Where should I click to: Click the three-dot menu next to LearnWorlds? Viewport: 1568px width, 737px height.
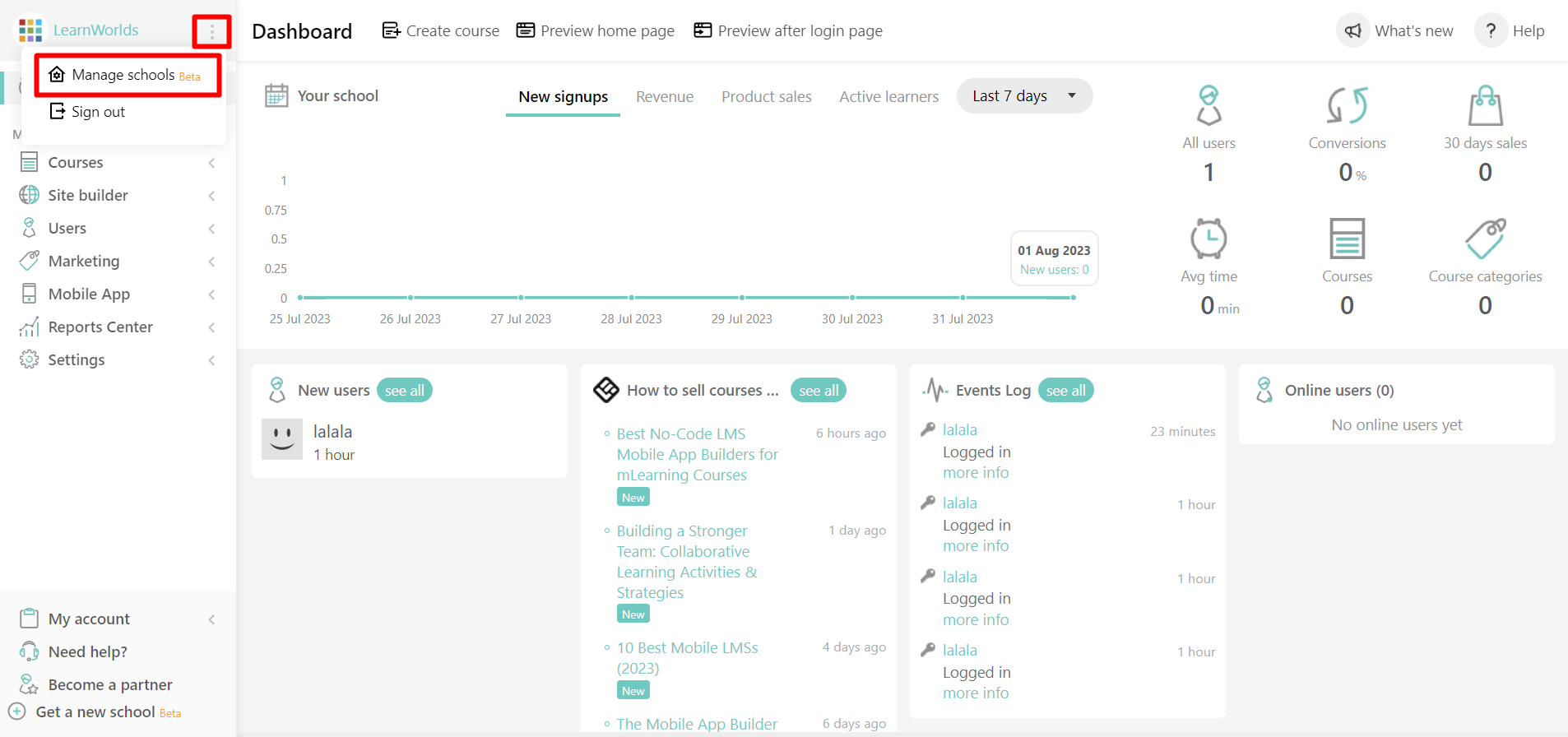click(x=211, y=31)
